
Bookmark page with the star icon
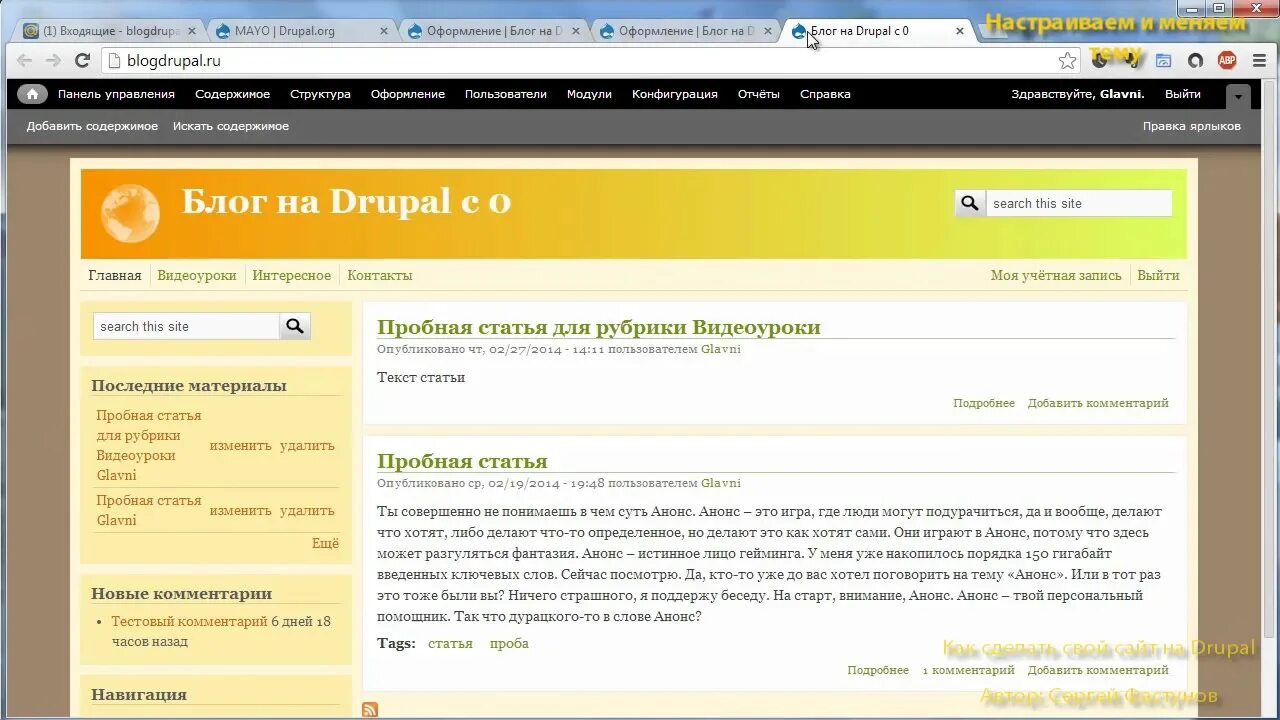[1068, 61]
